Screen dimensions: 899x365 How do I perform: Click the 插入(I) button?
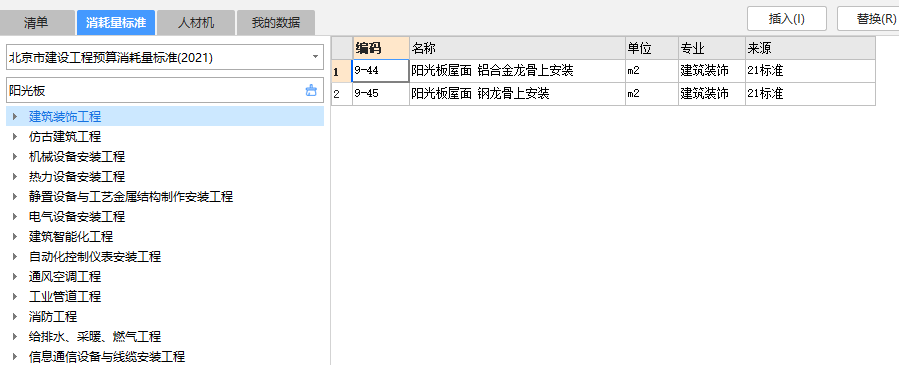click(x=787, y=18)
